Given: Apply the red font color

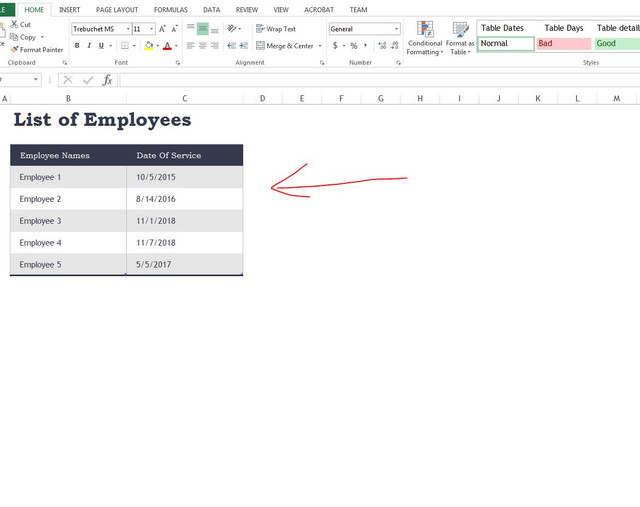Looking at the screenshot, I should point(167,46).
